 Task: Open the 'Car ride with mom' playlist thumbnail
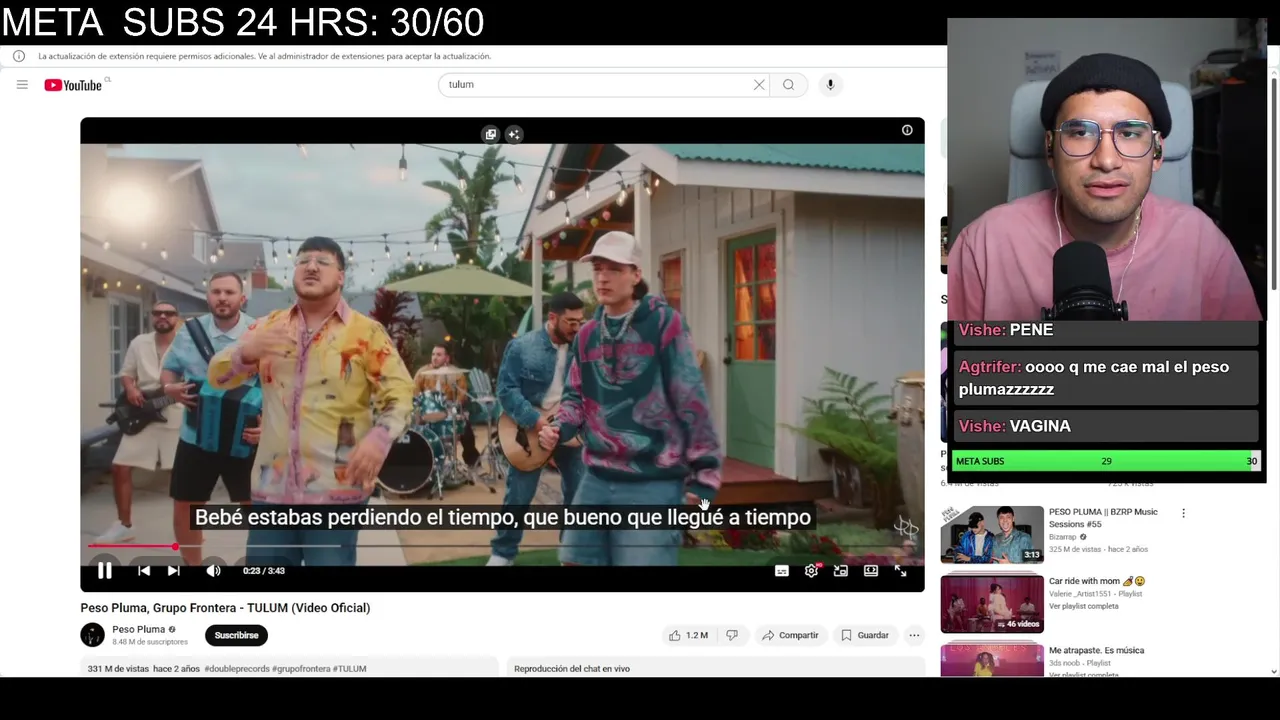tap(992, 604)
